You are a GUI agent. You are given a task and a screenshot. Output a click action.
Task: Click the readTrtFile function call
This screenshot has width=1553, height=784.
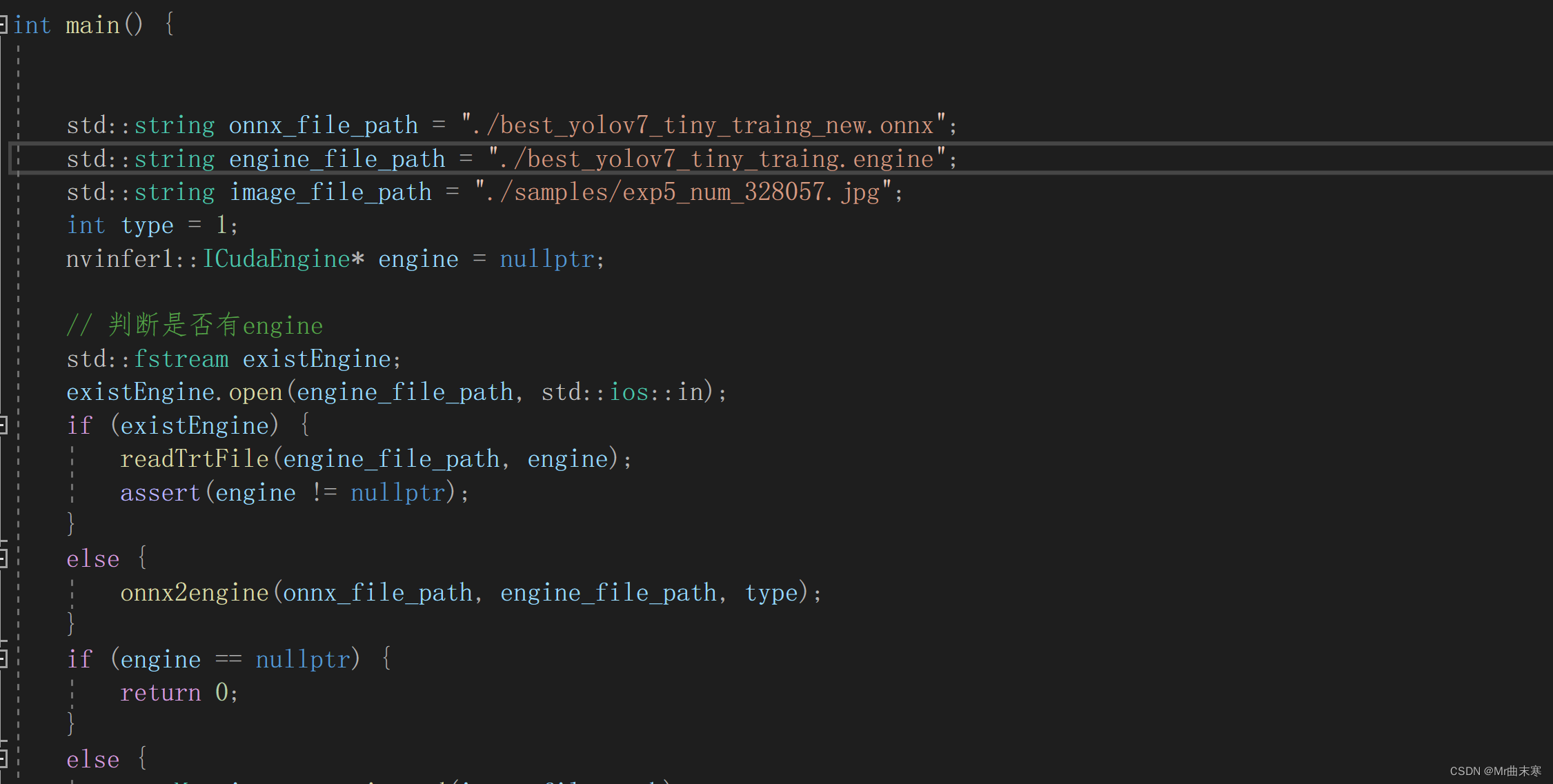[x=194, y=459]
